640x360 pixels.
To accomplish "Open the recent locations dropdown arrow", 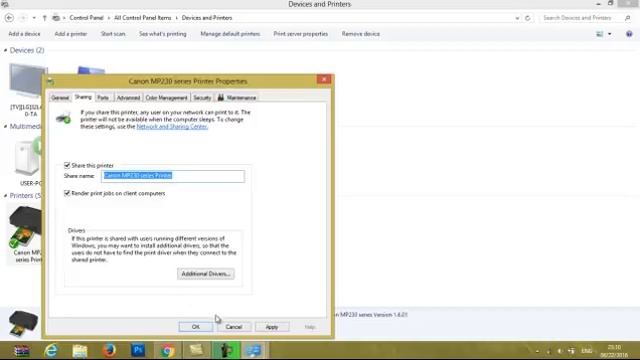I will point(34,18).
